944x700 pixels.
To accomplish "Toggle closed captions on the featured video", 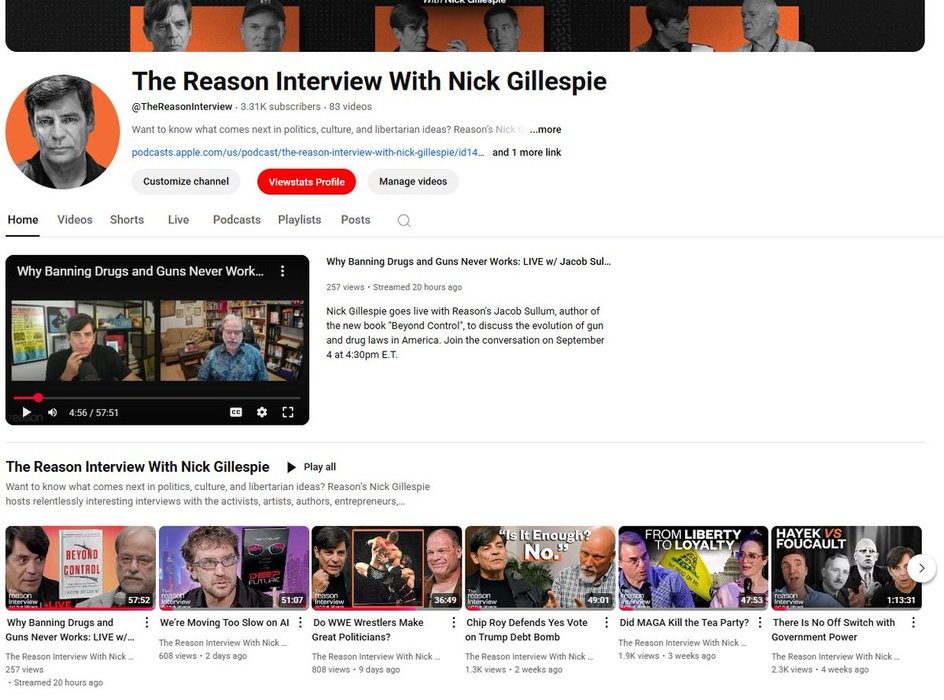I will [x=236, y=412].
